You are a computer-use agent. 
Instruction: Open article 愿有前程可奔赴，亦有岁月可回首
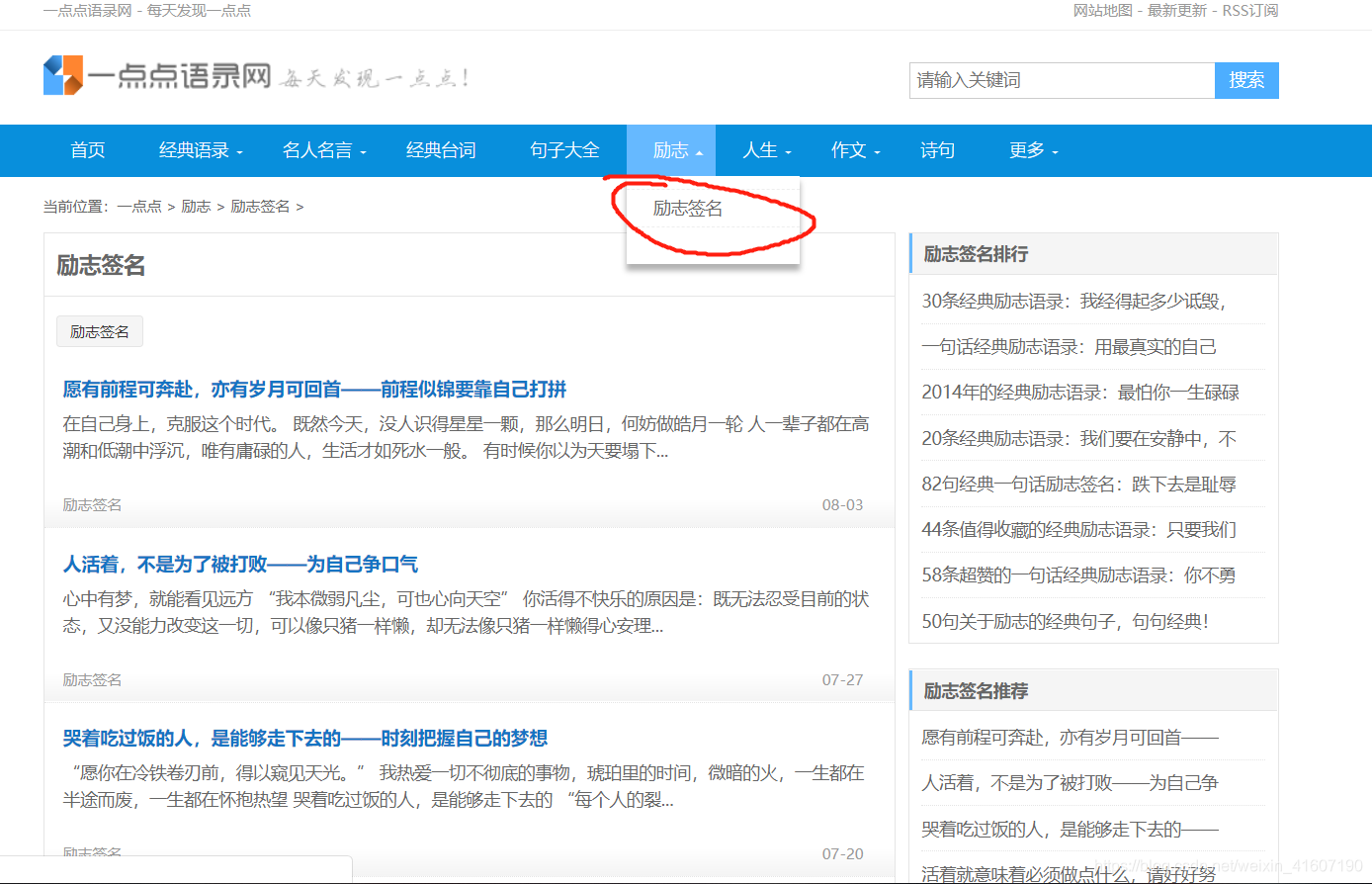[314, 390]
